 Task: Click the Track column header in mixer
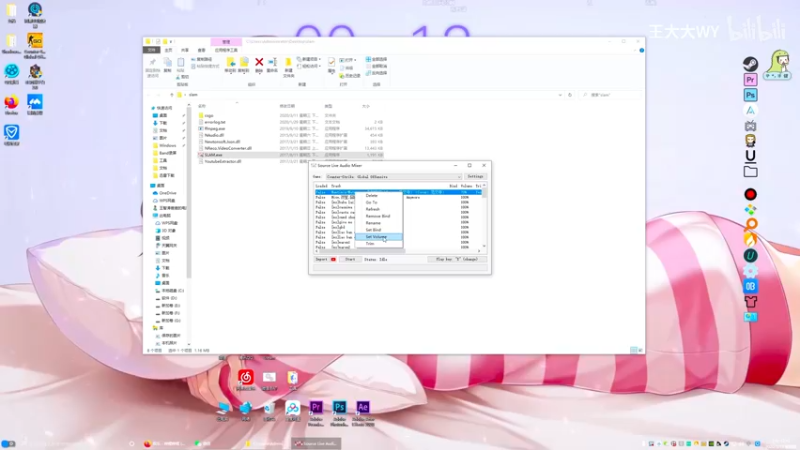pyautogui.click(x=336, y=186)
